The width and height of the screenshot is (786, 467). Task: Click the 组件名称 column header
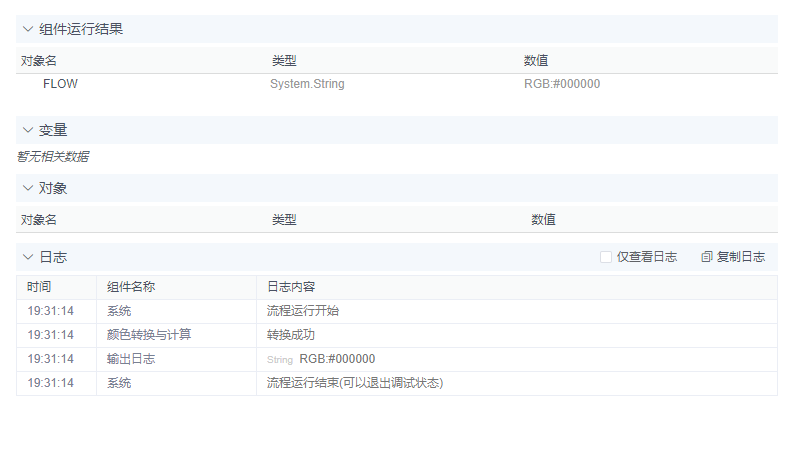coord(131,287)
